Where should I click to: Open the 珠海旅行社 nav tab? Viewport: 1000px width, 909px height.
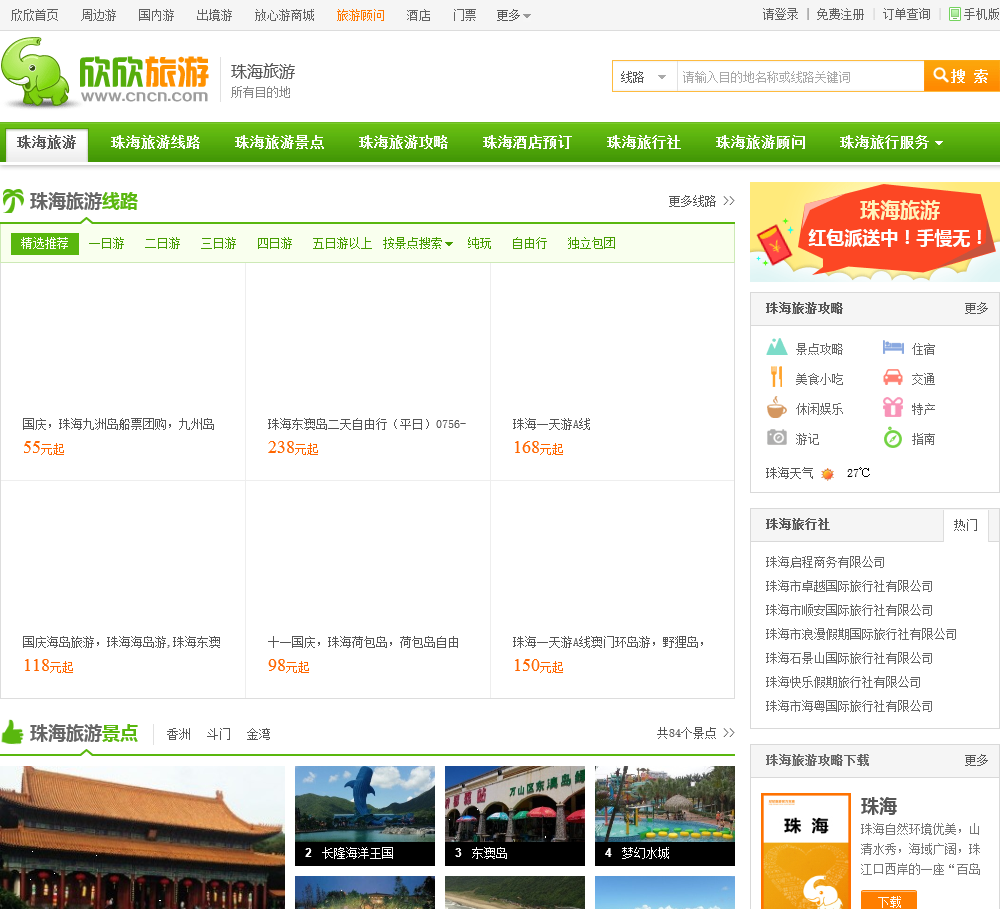click(x=643, y=142)
